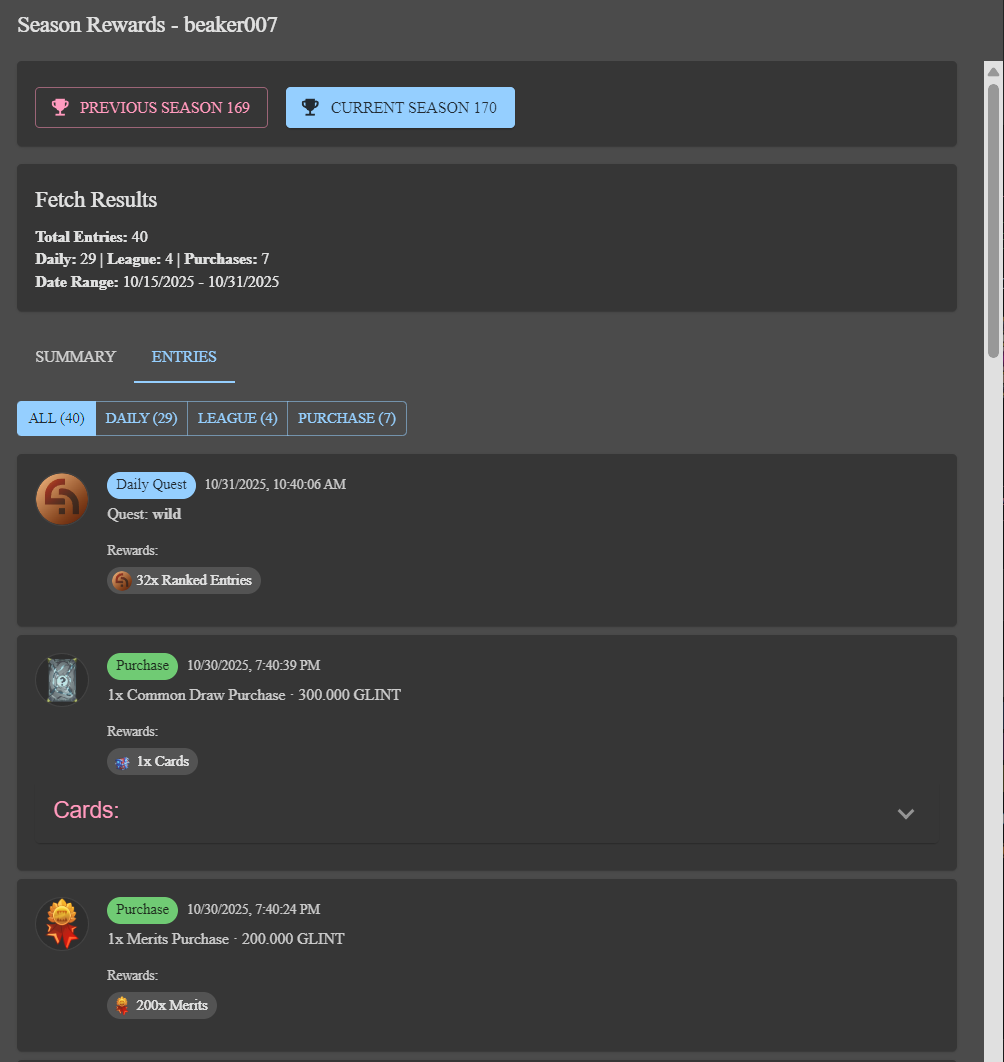Viewport: 1004px width, 1062px height.
Task: Load Current Season 170 rewards
Action: click(400, 108)
